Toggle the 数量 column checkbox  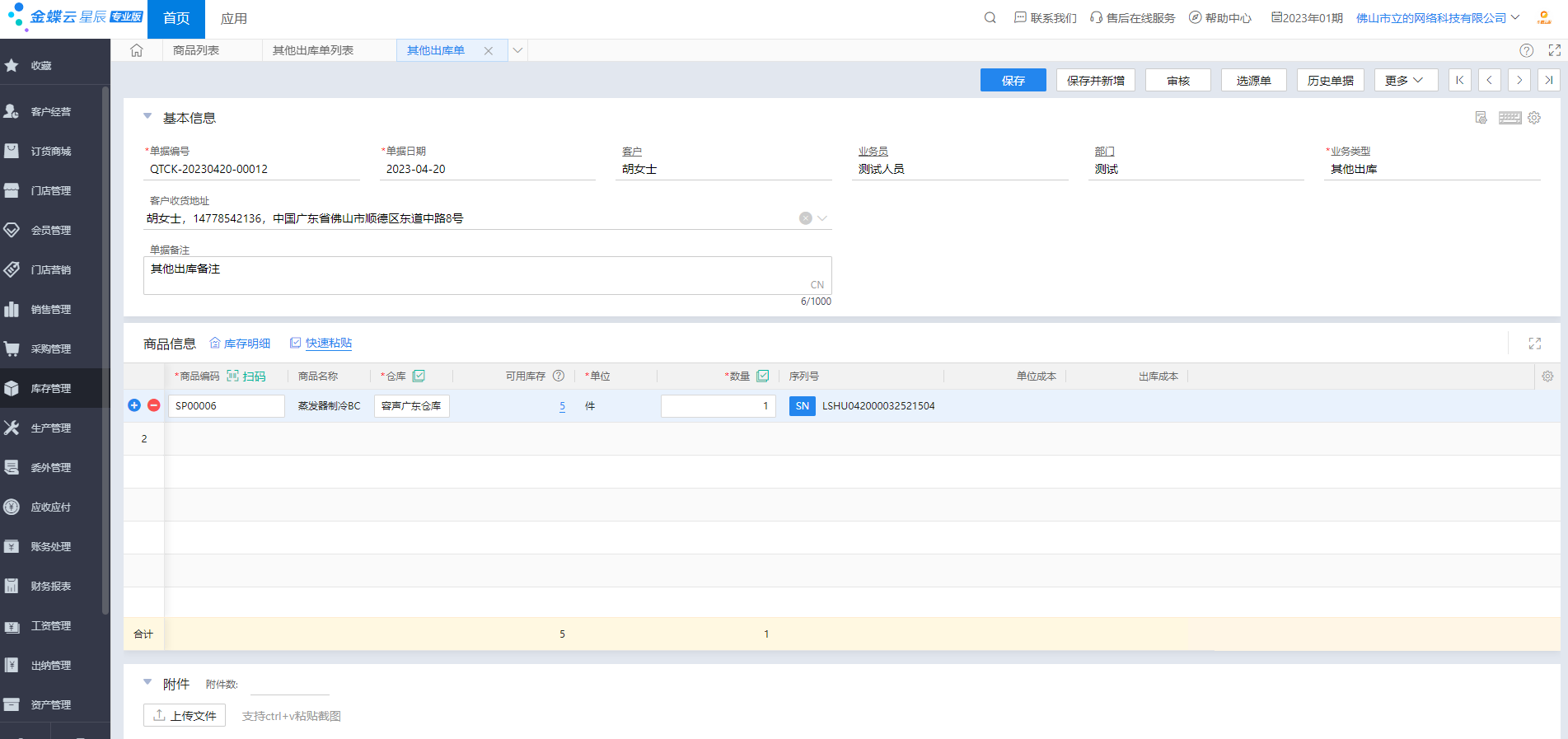(x=763, y=376)
